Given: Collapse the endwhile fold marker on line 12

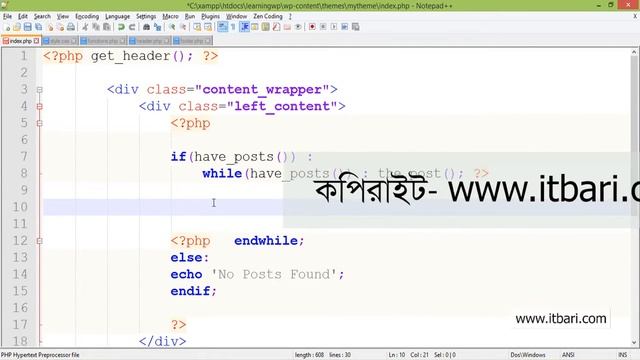Looking at the screenshot, I should click(40, 241).
